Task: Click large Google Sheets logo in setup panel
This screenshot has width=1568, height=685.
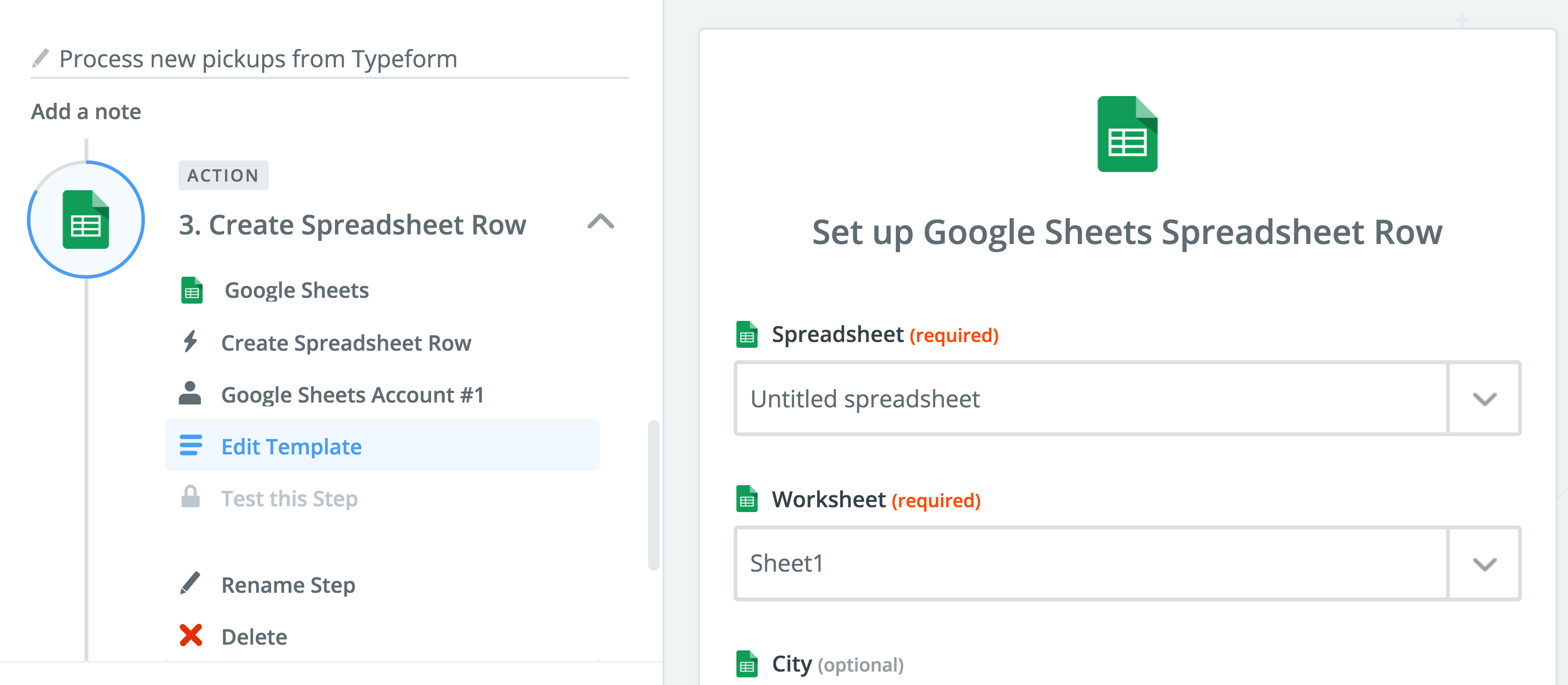Action: pyautogui.click(x=1127, y=134)
